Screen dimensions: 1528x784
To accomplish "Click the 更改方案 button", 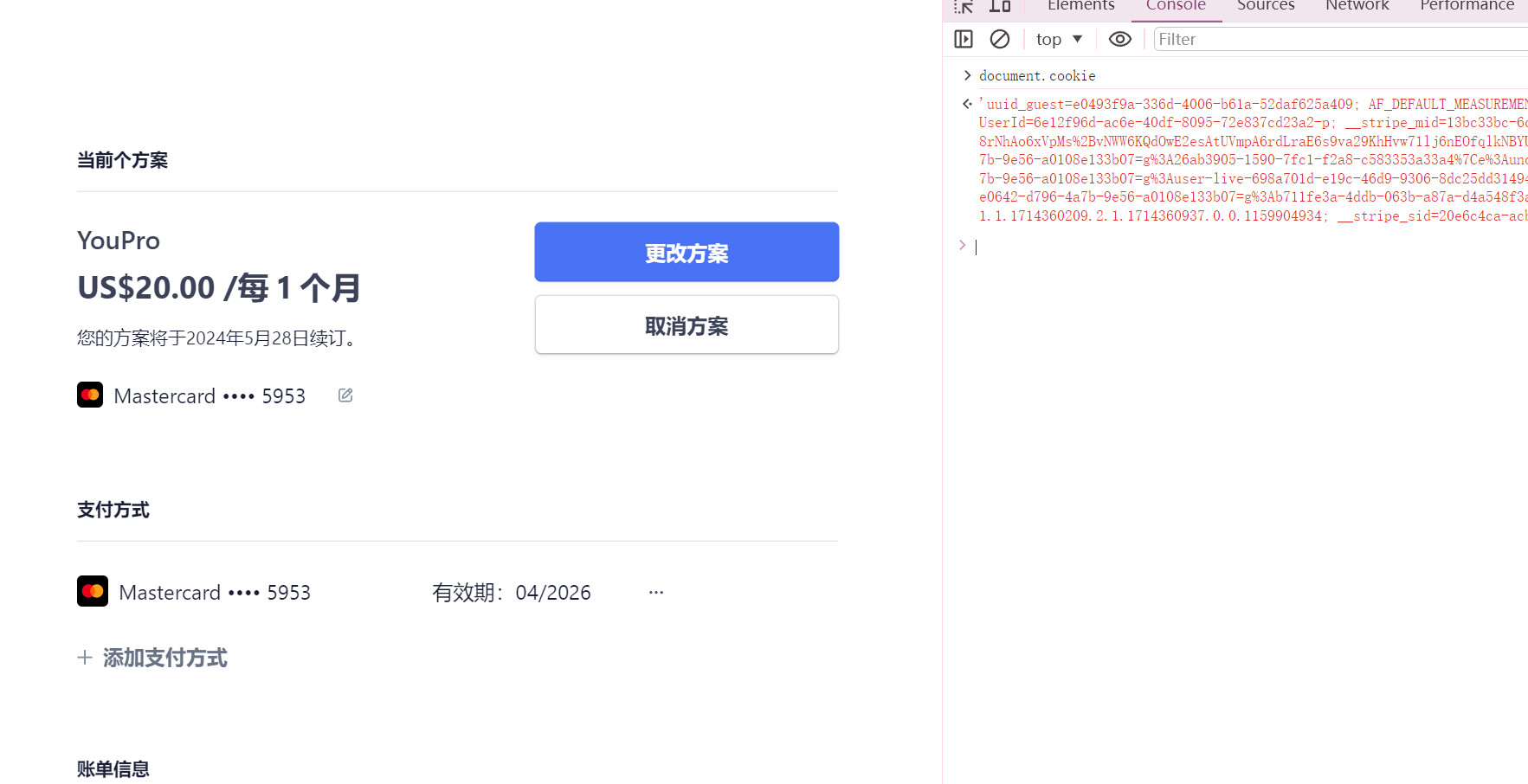I will 687,252.
